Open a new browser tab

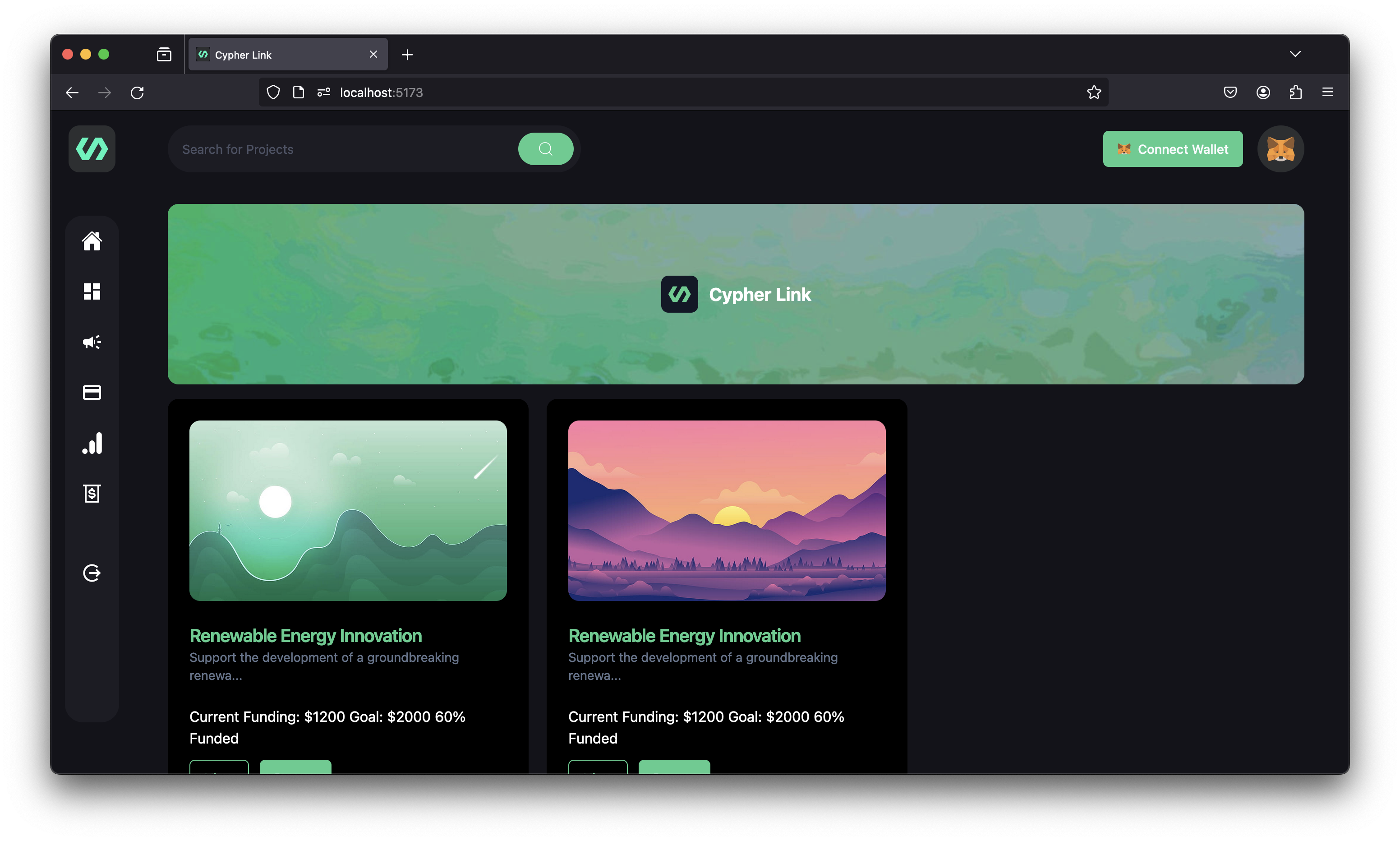coord(407,55)
